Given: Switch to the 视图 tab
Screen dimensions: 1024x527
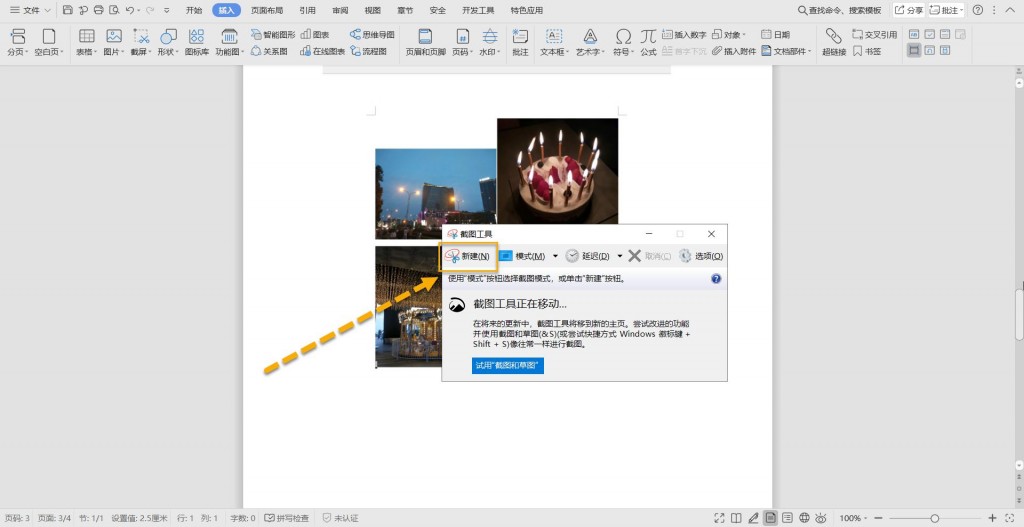Looking at the screenshot, I should pos(372,10).
